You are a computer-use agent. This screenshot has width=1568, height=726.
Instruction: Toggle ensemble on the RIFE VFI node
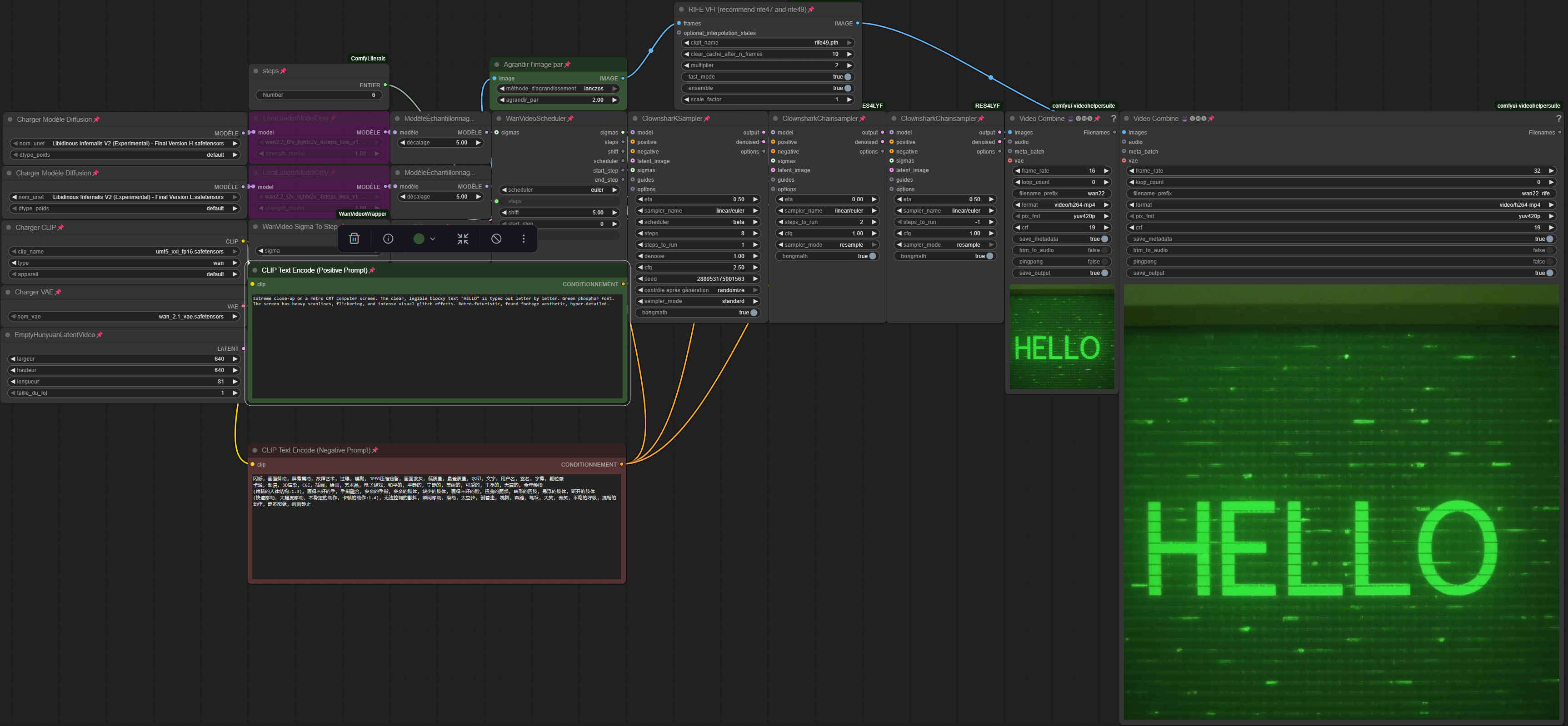pyautogui.click(x=768, y=88)
